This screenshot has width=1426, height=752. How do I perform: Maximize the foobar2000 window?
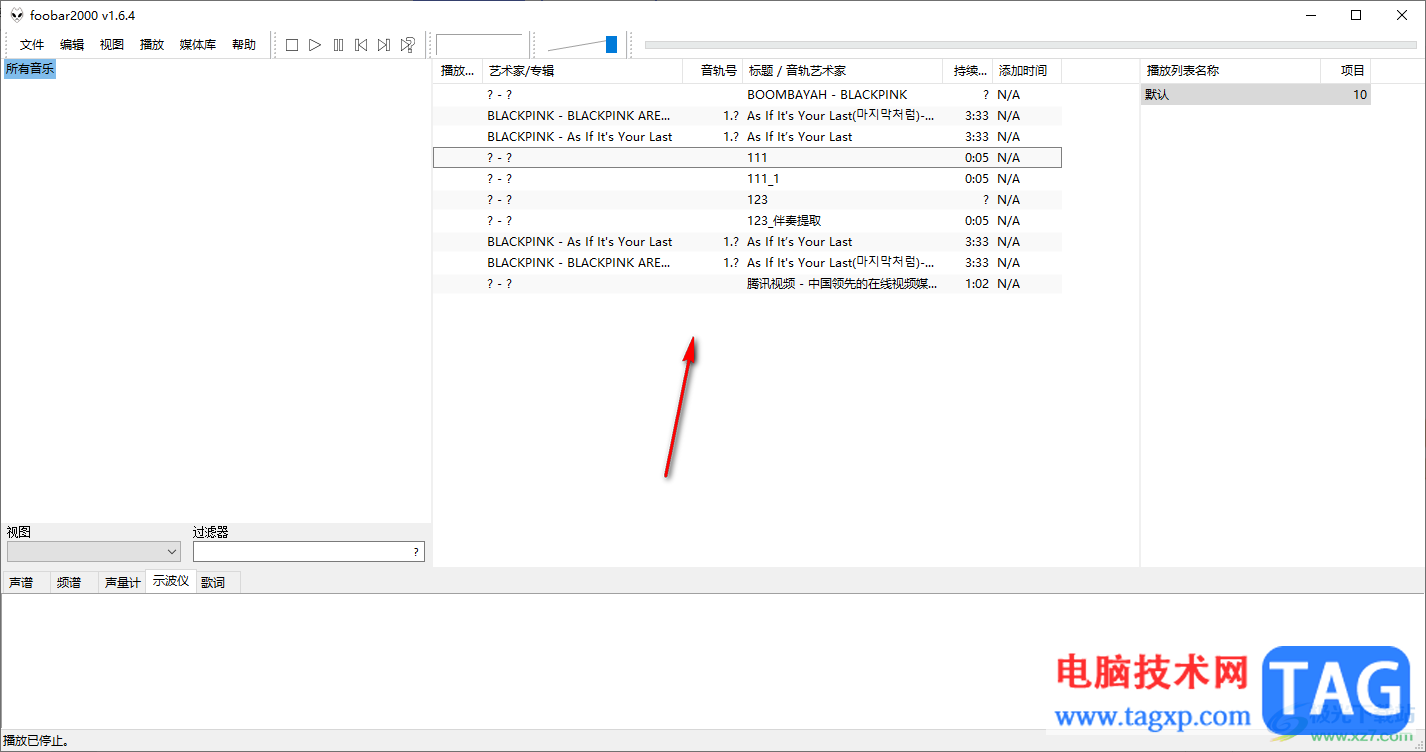pos(1356,15)
